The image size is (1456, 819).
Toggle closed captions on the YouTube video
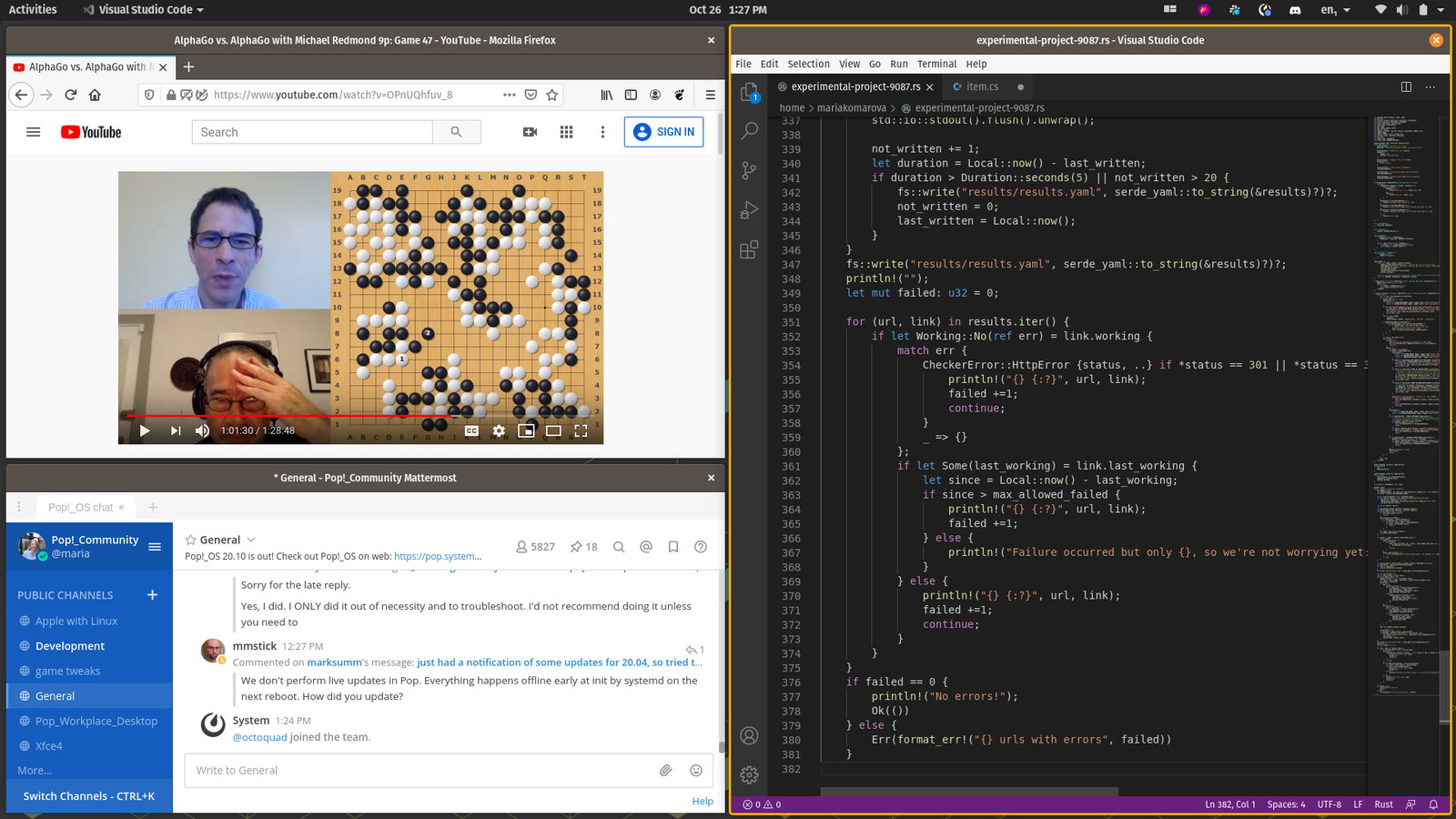click(x=471, y=431)
